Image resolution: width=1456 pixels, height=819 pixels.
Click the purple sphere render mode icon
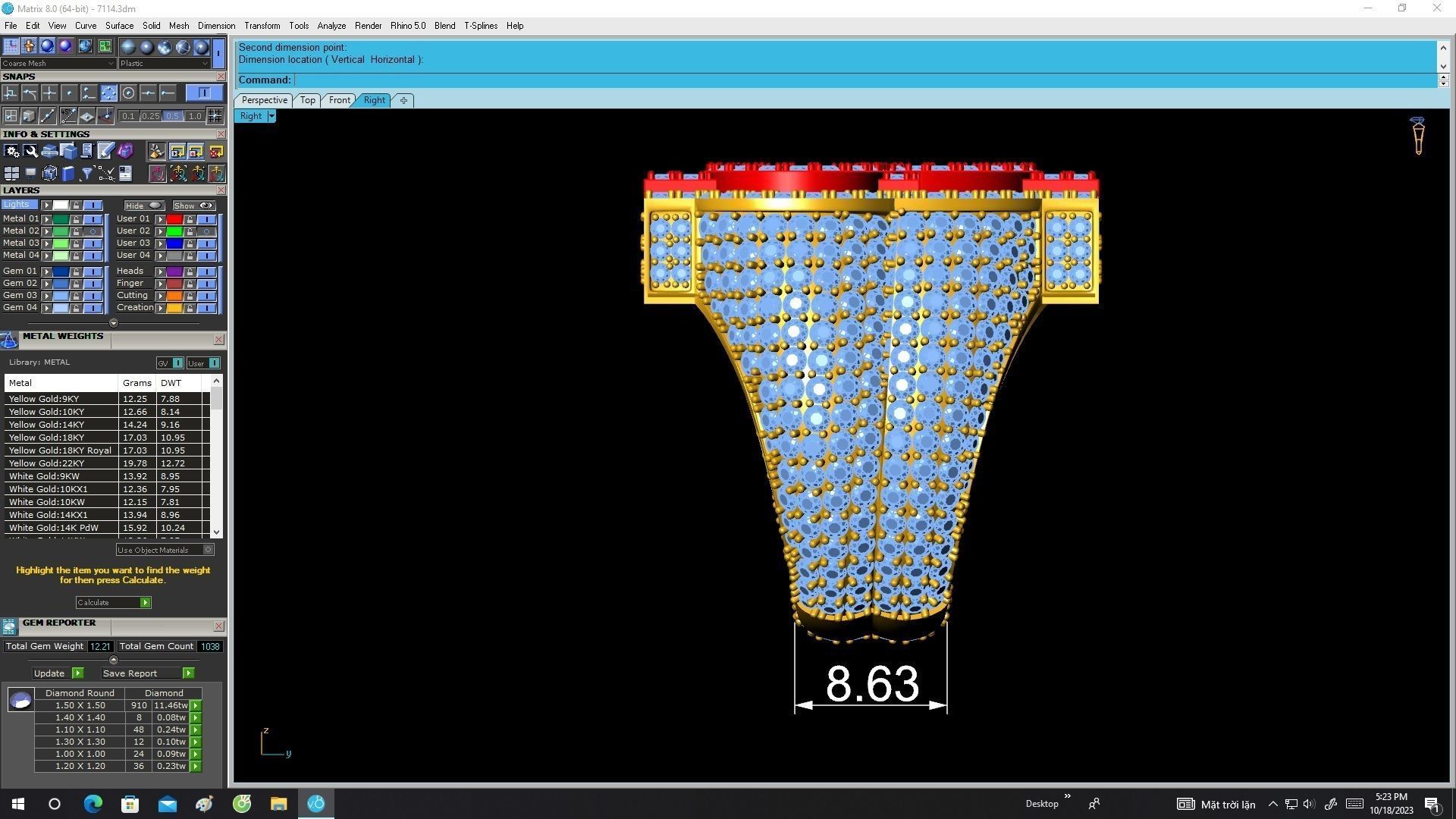point(65,46)
